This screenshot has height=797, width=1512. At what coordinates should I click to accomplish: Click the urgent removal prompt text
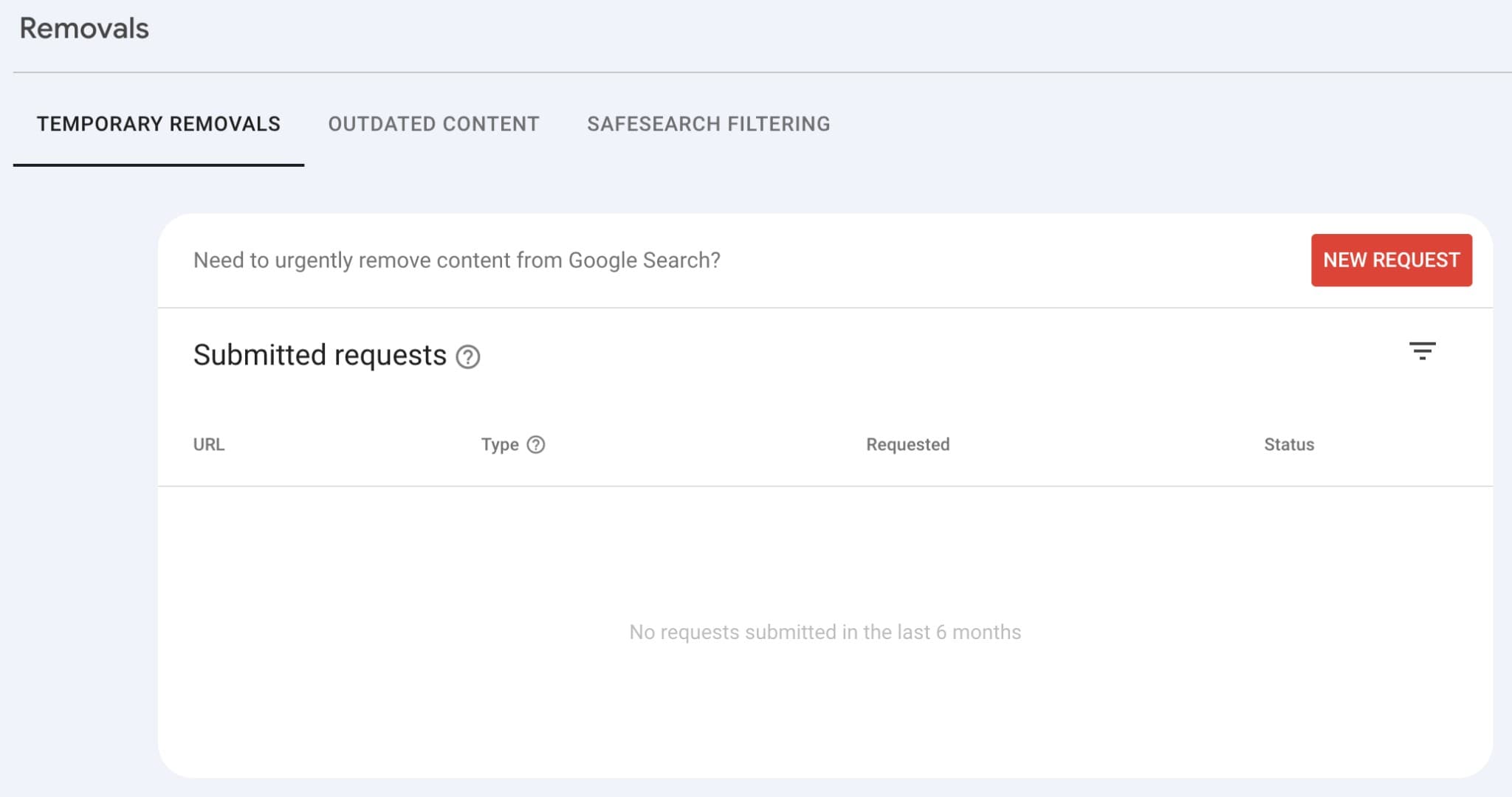click(458, 260)
